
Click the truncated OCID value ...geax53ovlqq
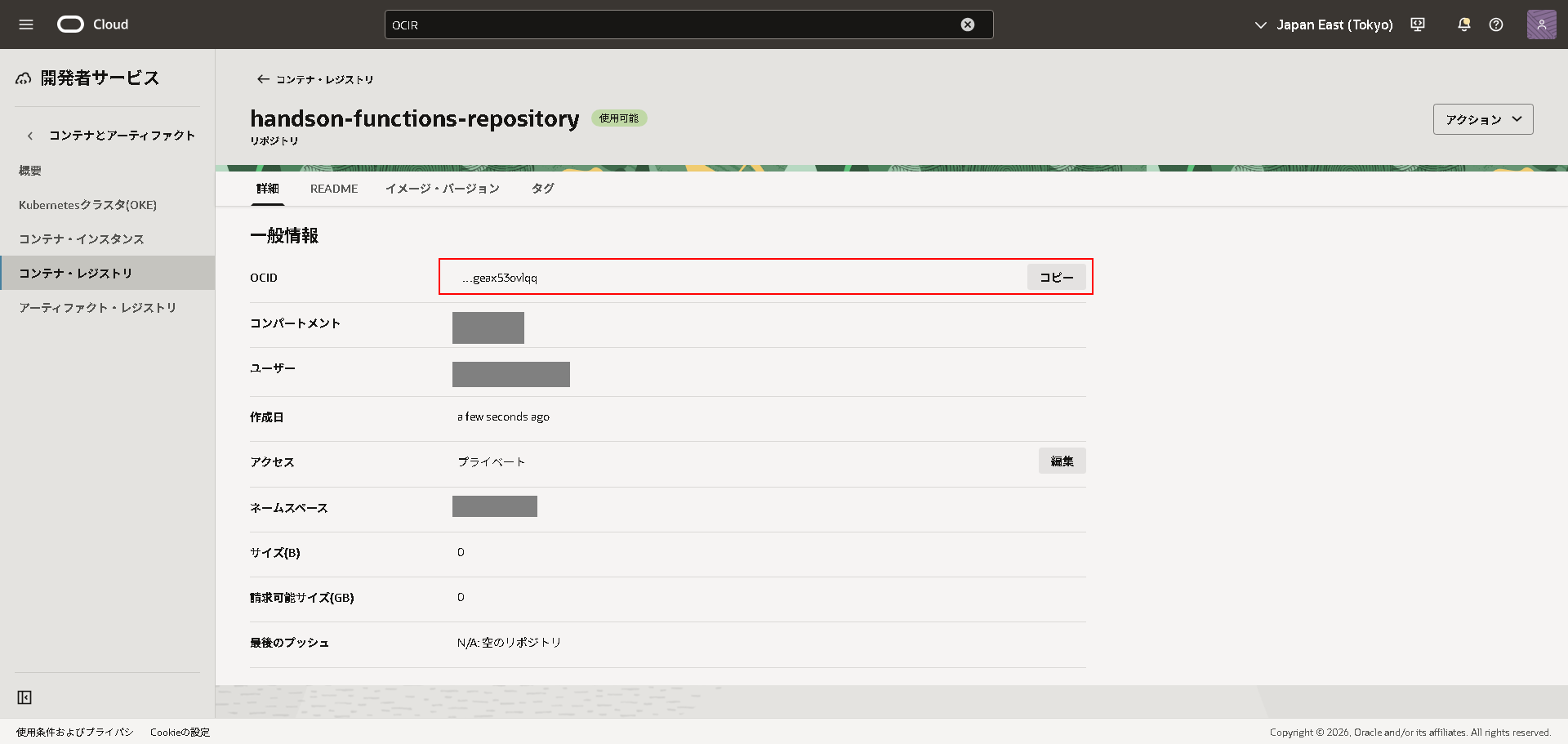[x=500, y=278]
